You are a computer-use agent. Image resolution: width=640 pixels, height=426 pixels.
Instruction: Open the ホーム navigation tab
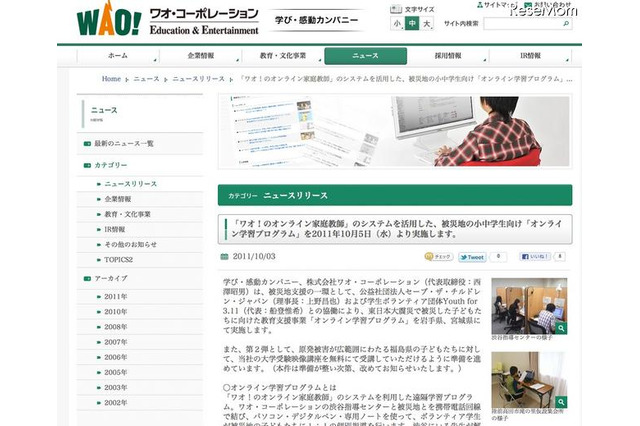point(118,56)
